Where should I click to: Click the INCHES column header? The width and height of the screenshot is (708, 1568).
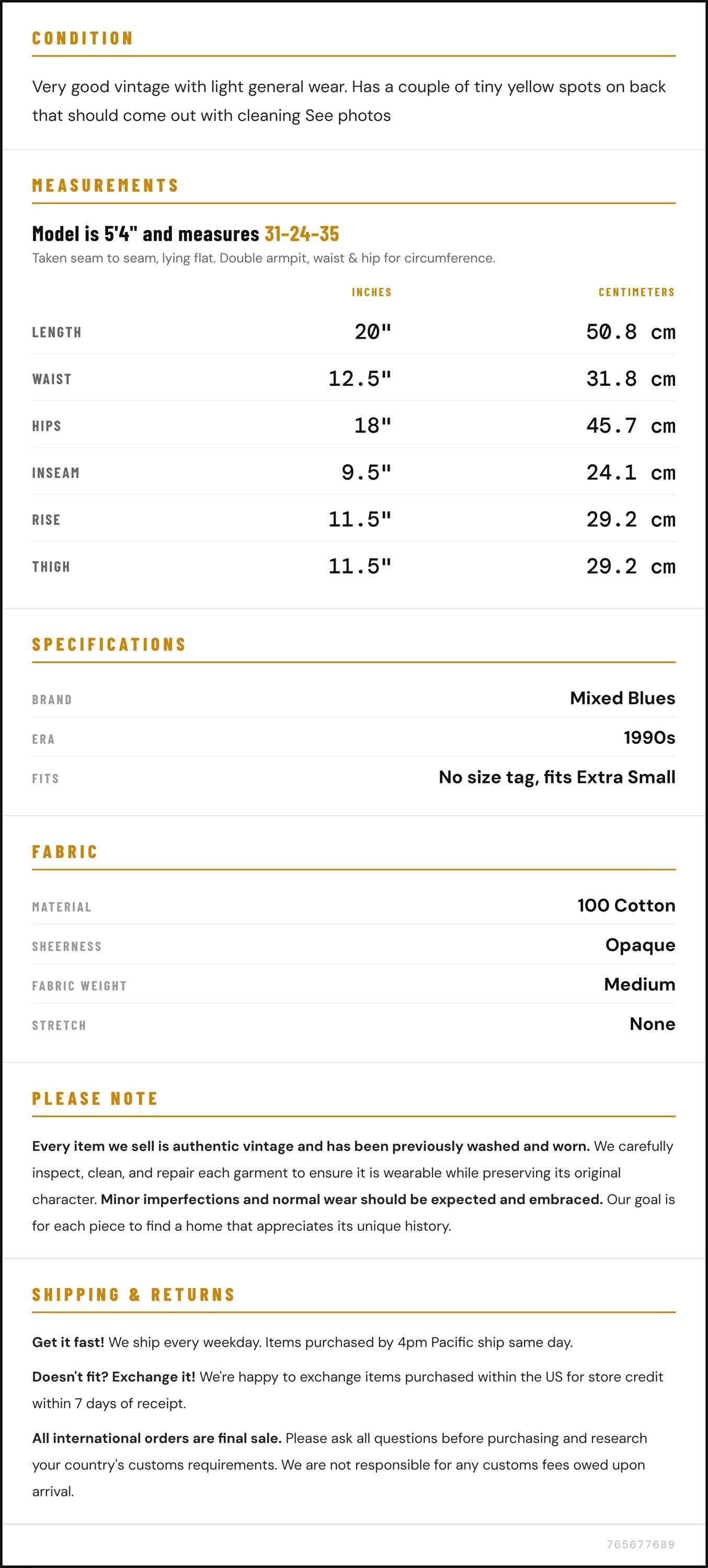click(x=371, y=292)
